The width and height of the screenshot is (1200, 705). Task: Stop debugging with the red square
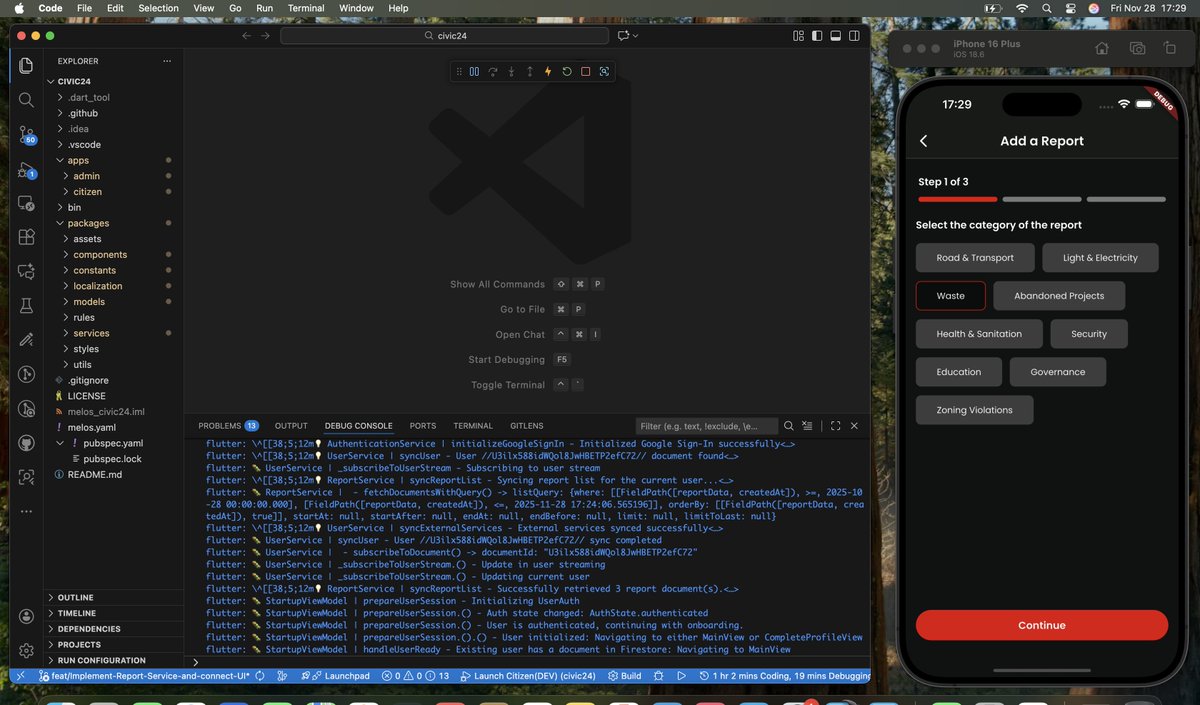tap(585, 71)
